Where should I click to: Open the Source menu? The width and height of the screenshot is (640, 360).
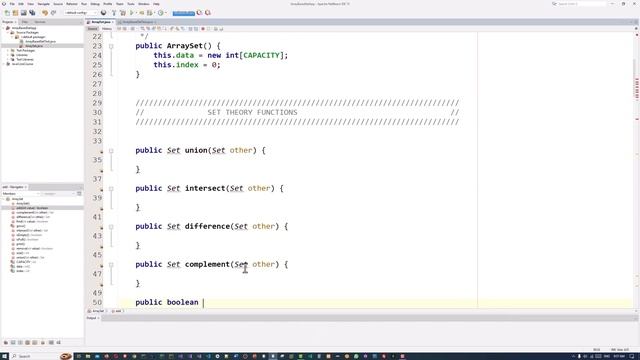click(58, 4)
